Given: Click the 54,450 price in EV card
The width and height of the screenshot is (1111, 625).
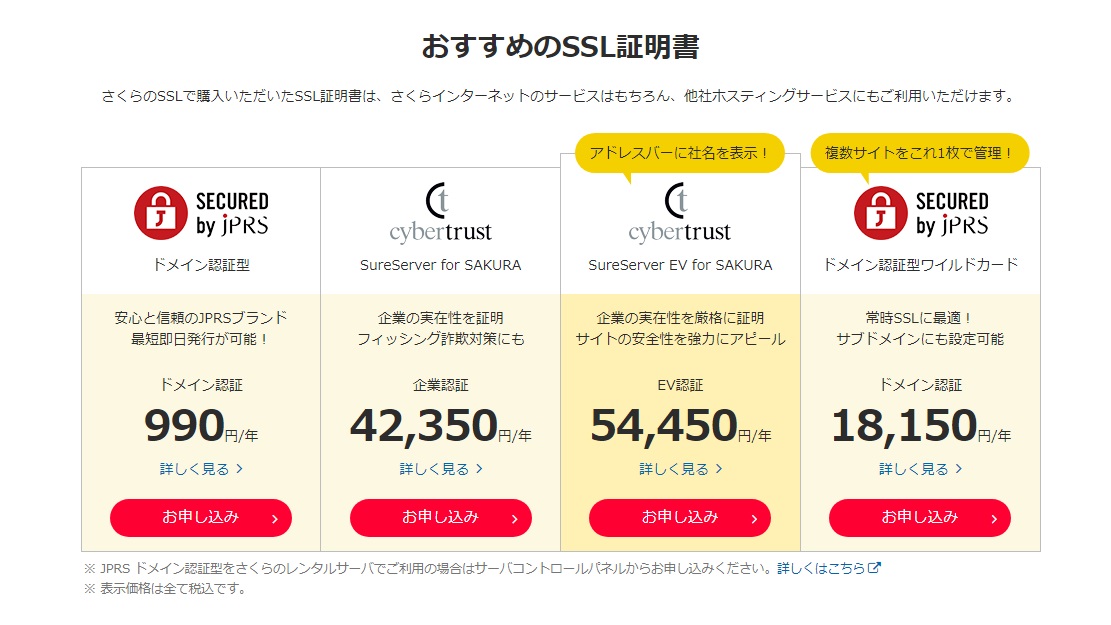Looking at the screenshot, I should 664,426.
